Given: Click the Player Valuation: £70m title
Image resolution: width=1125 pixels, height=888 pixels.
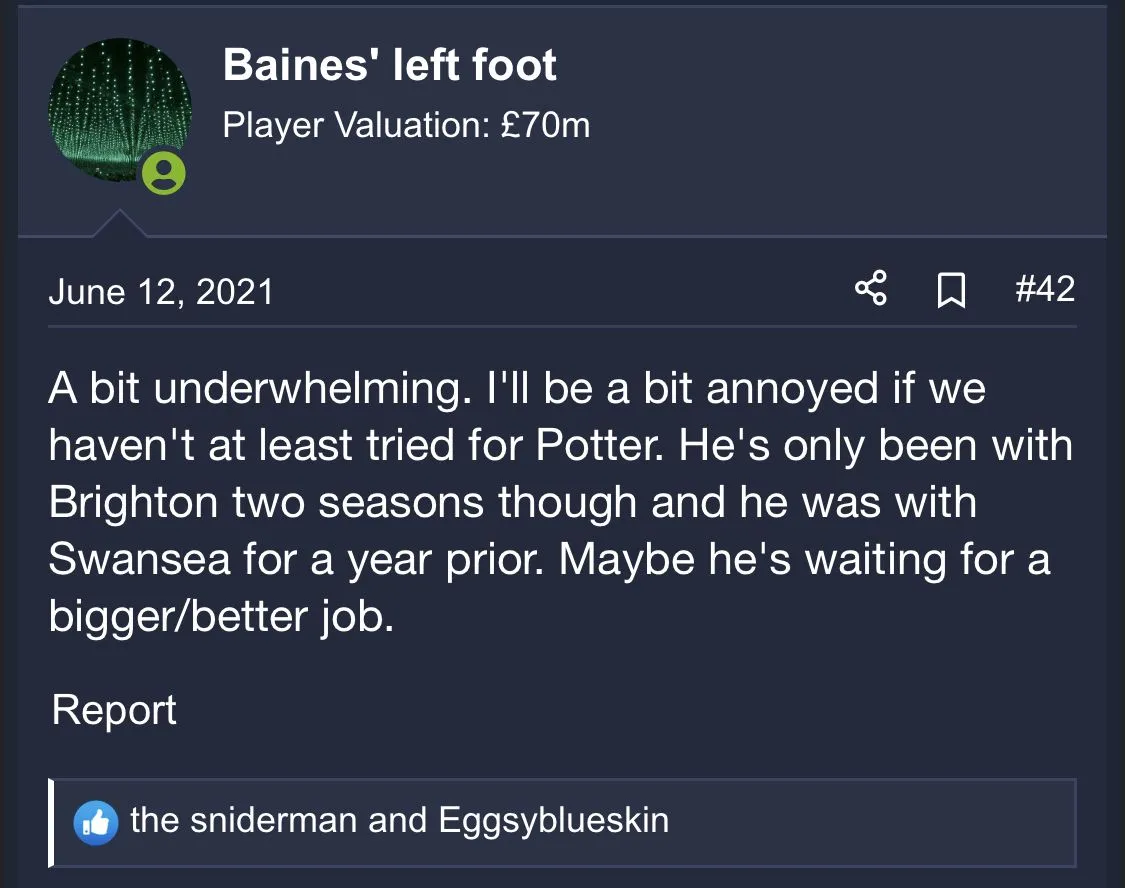Looking at the screenshot, I should point(405,126).
